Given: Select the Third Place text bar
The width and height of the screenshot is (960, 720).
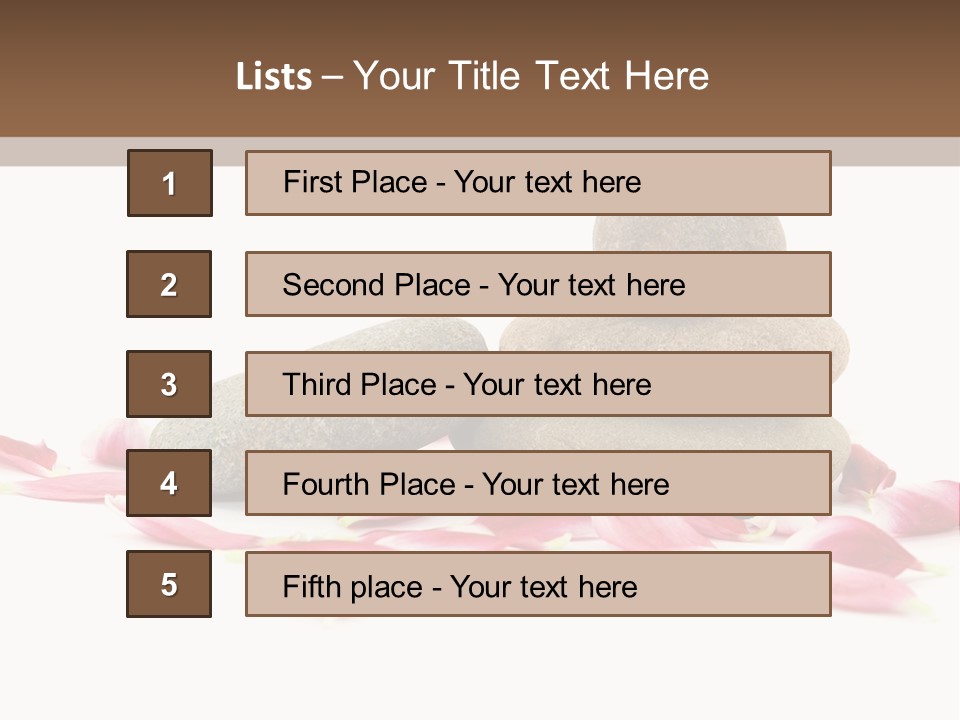Looking at the screenshot, I should [x=538, y=384].
